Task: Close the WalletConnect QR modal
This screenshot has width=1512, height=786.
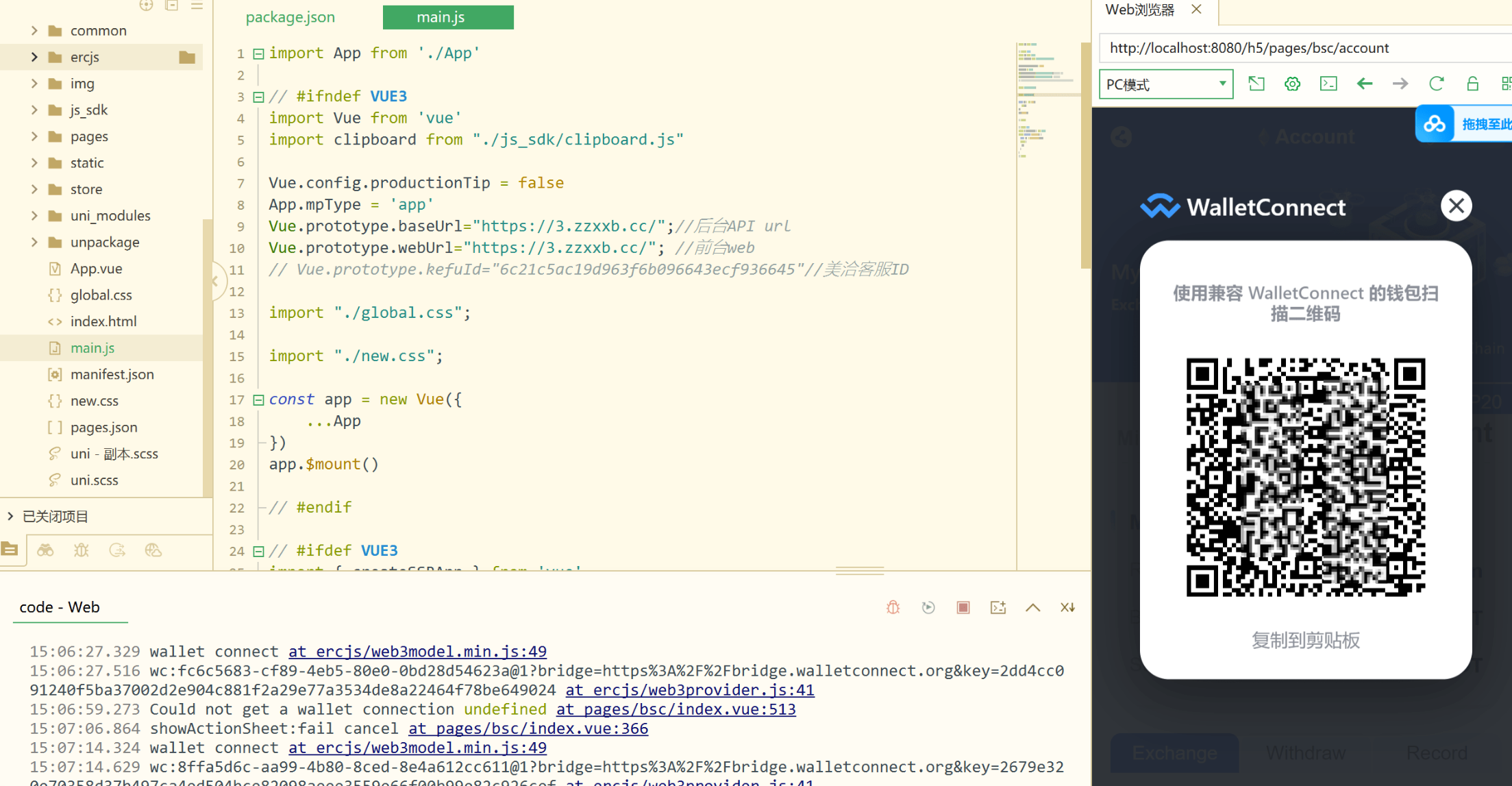Action: 1457,206
